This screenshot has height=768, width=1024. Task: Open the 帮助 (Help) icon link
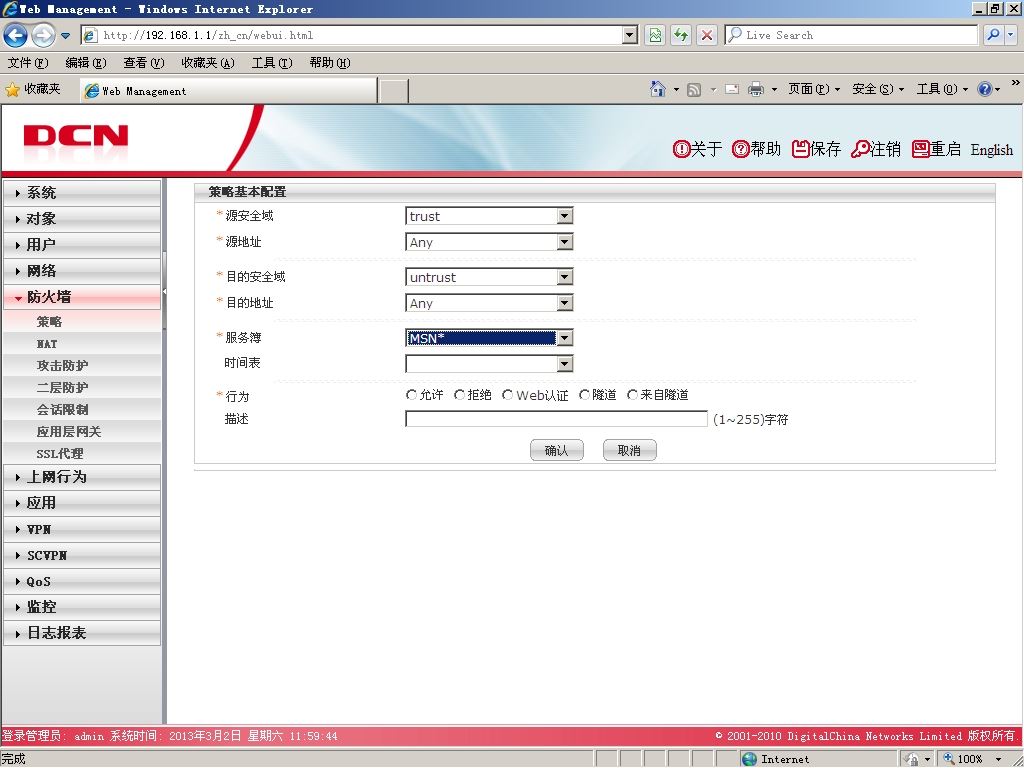(x=756, y=150)
